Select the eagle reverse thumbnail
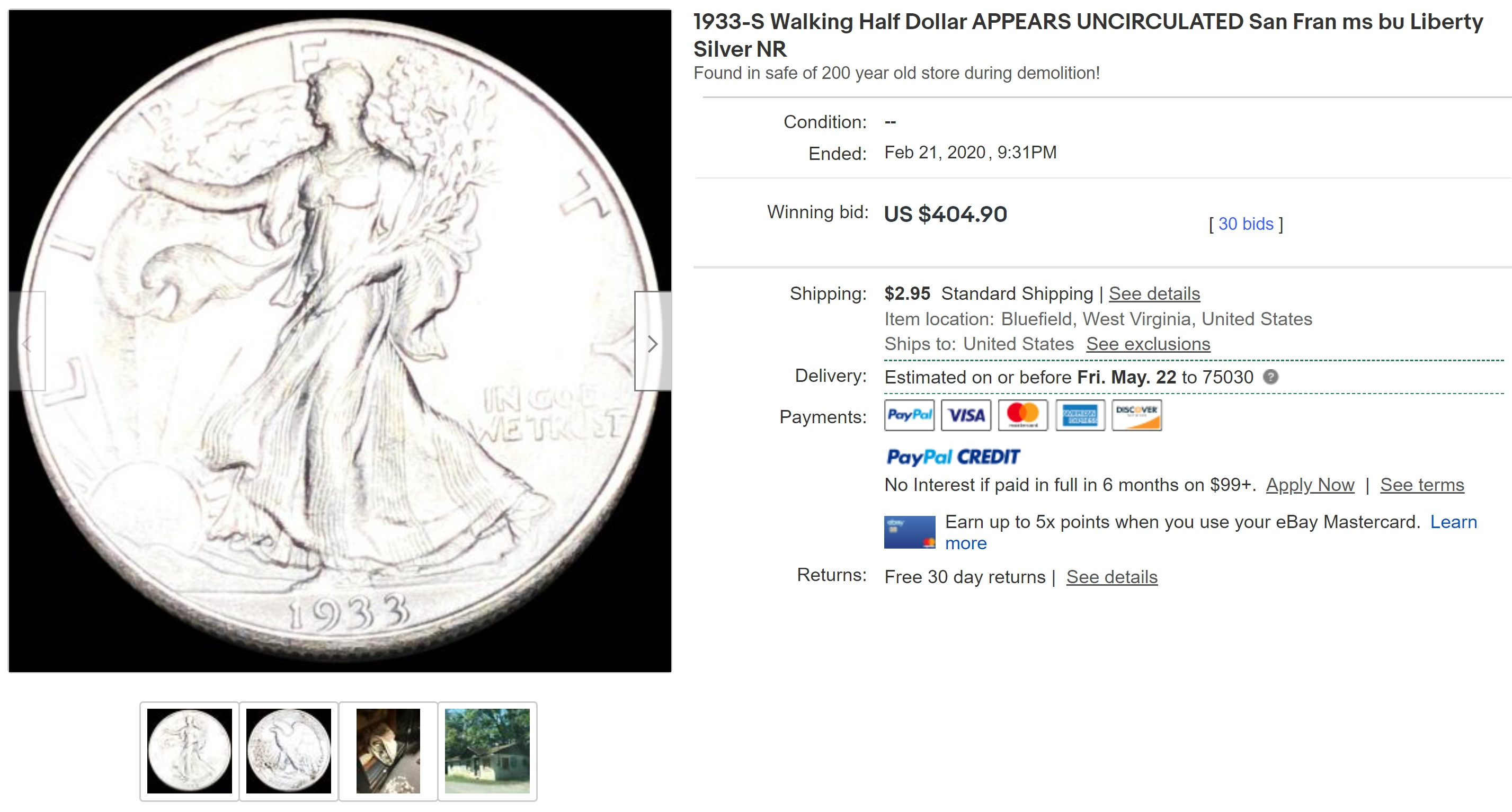This screenshot has width=1512, height=812. 288,751
